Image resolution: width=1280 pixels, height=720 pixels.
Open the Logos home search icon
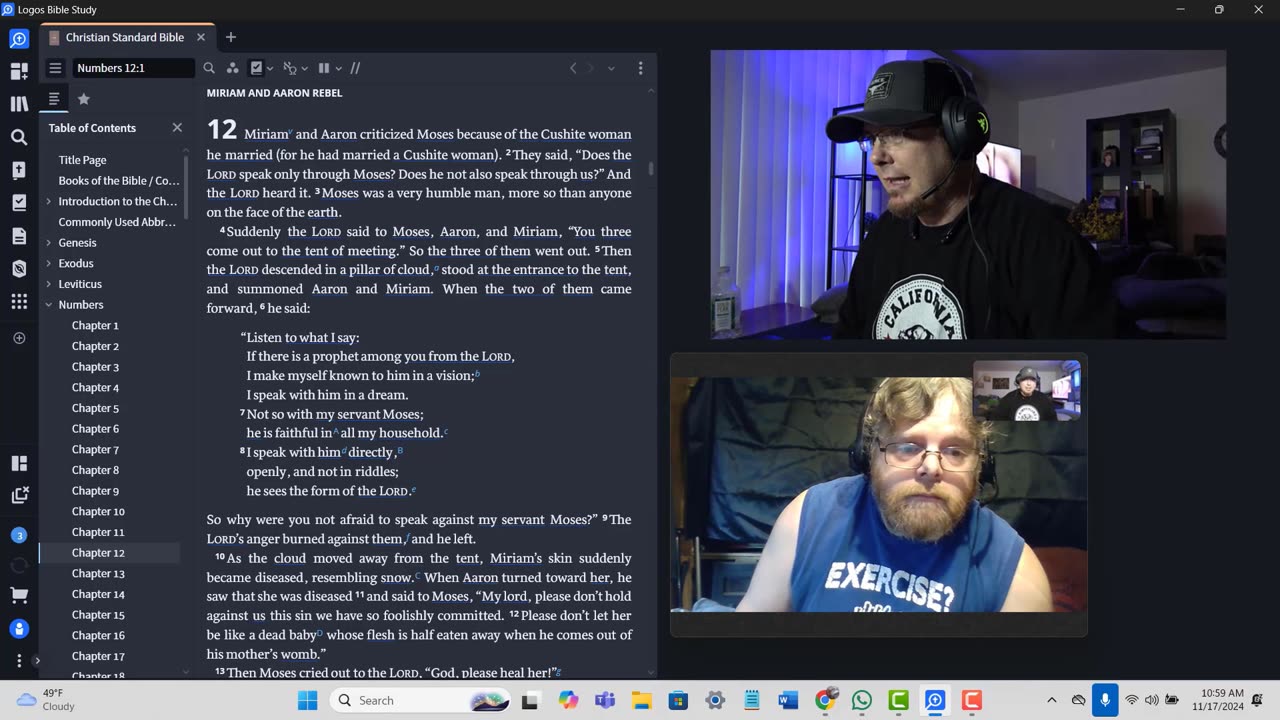click(19, 39)
